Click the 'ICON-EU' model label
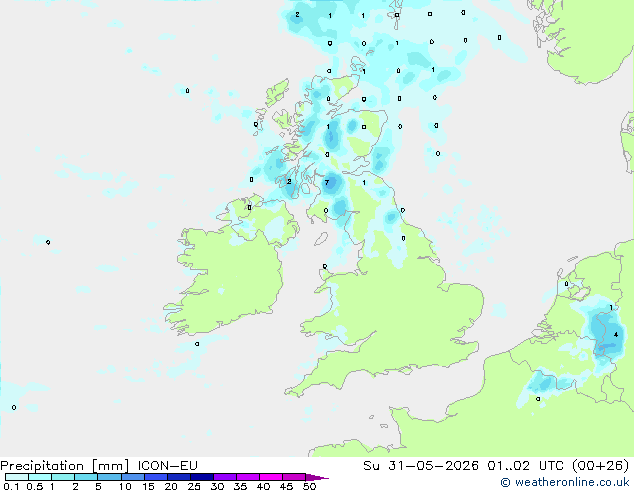634x490 pixels. pos(168,466)
